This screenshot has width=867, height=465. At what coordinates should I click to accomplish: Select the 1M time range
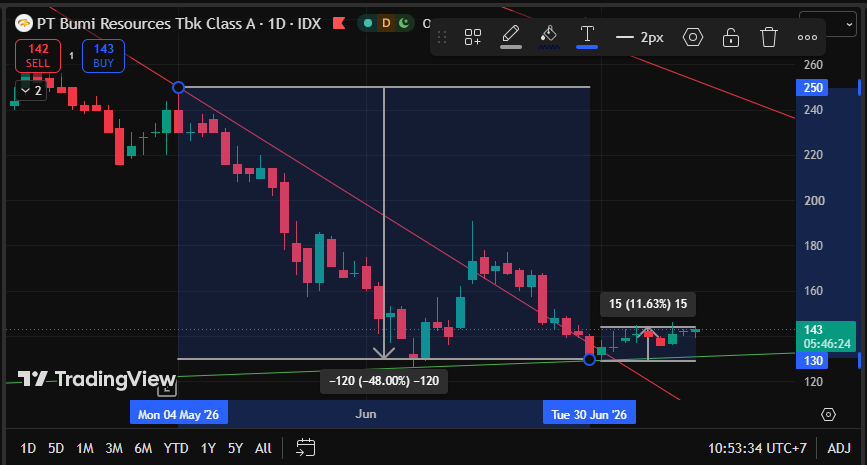[85, 448]
